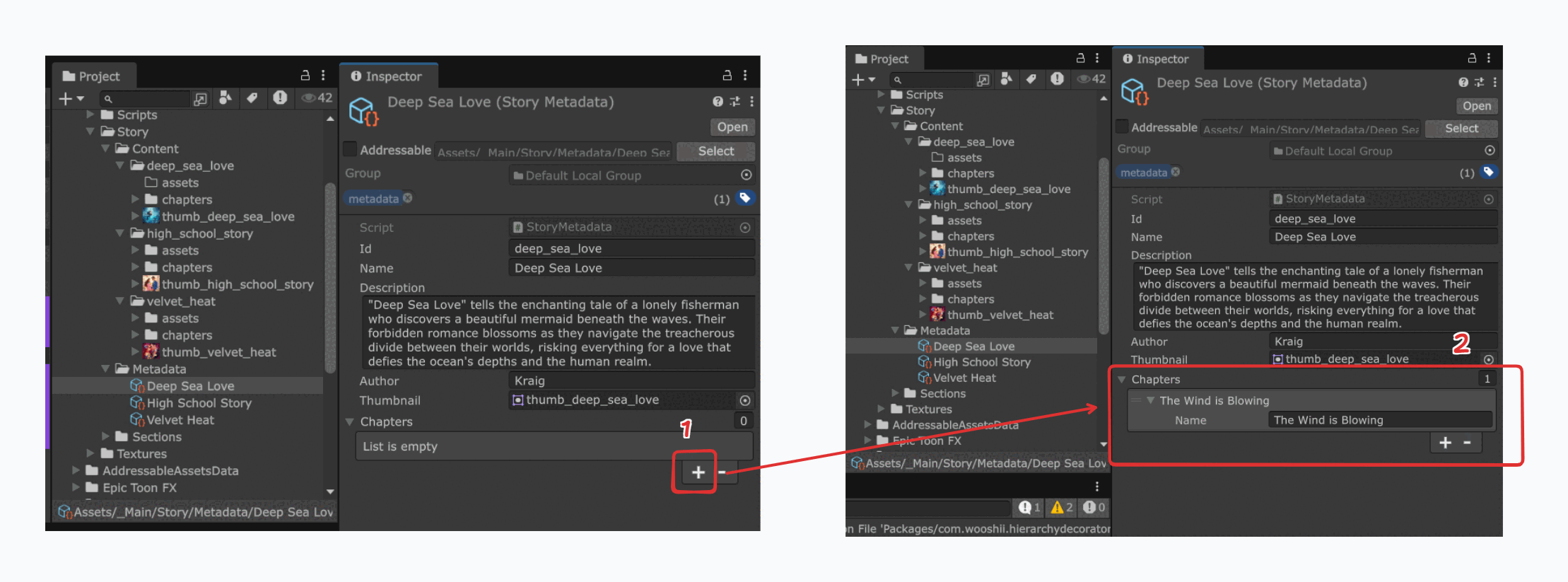This screenshot has height=582, width=1568.
Task: Toggle hidden packages visibility (42) in right Project panel
Action: 1091,79
